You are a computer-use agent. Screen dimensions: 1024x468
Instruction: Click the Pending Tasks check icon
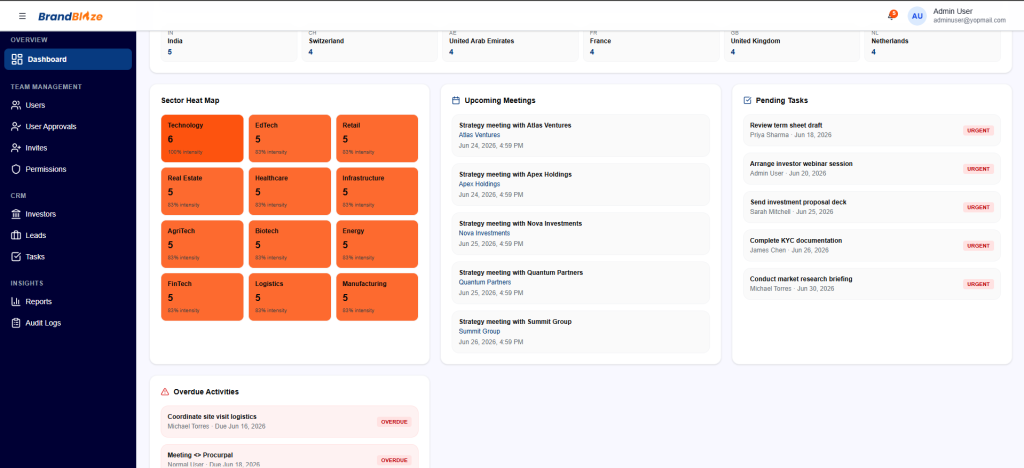tap(747, 101)
